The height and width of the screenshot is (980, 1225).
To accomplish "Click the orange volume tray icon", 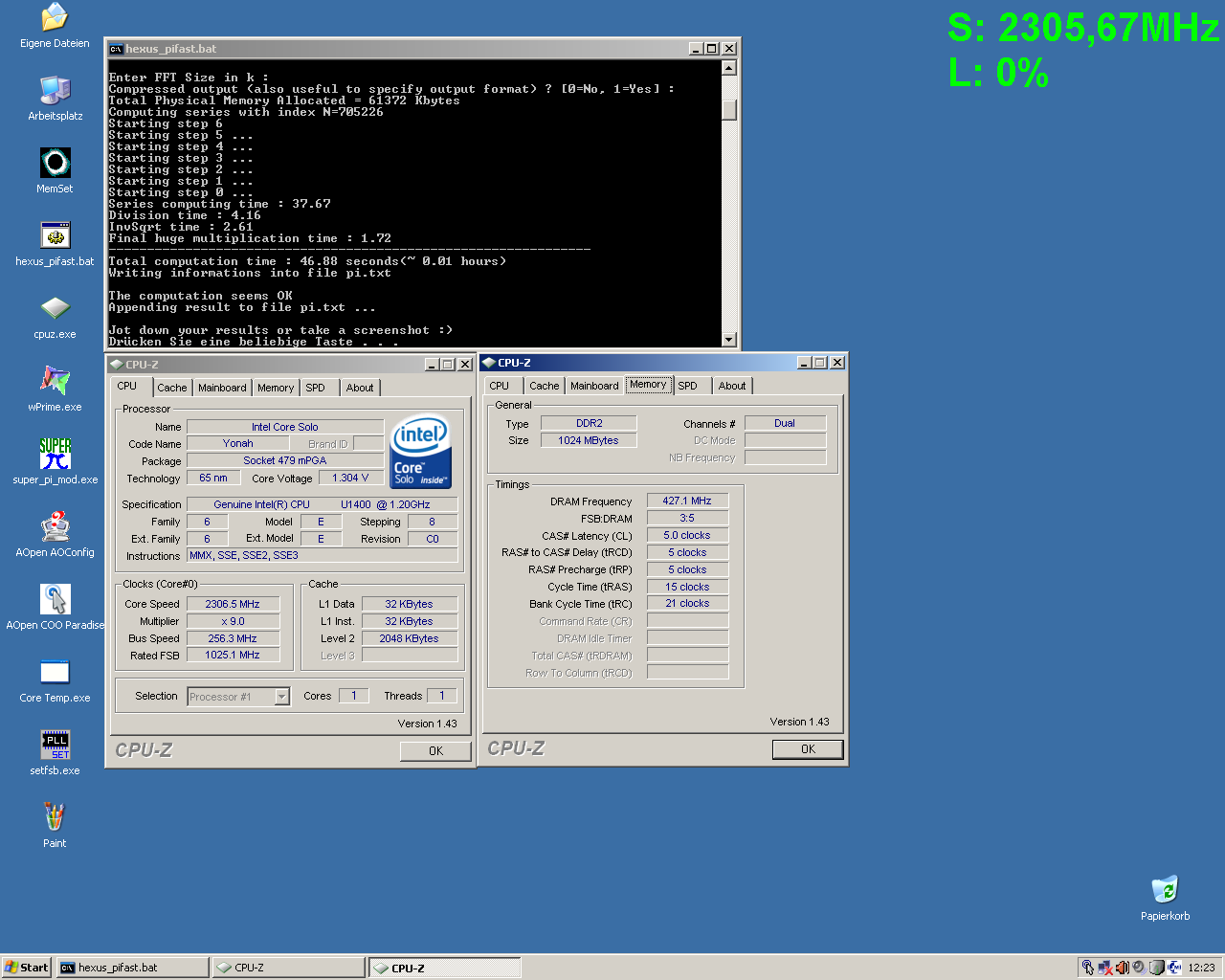I will pos(1122,968).
